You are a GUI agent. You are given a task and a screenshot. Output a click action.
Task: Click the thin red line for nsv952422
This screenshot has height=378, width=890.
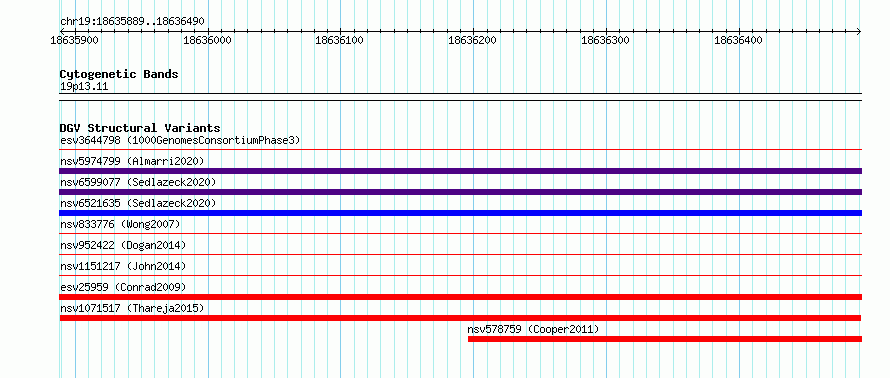[x=460, y=255]
